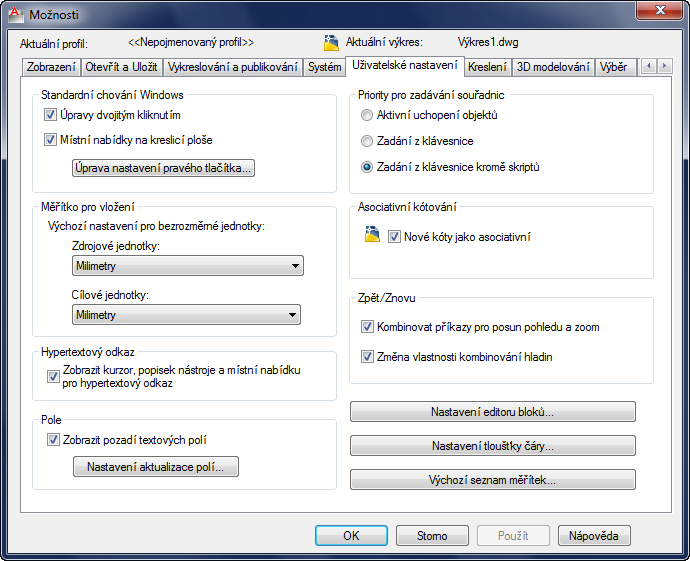Disable Zobrazit pozadí textových polí
Screen dimensions: 690x561
pyautogui.click(x=53, y=440)
